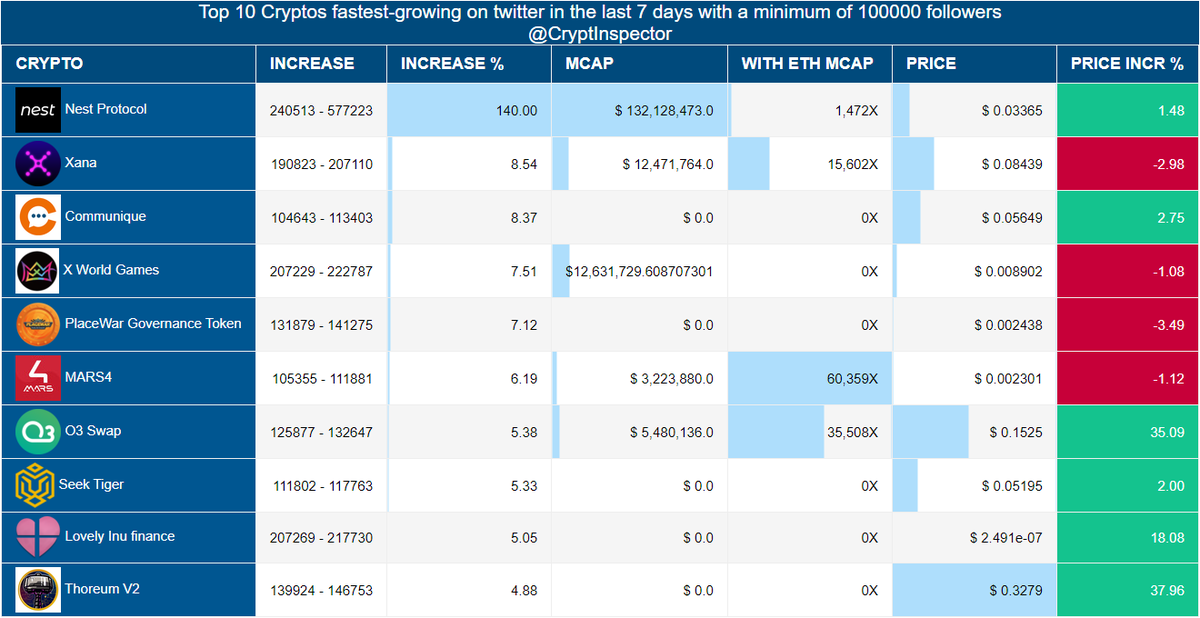
Task: Click the Lovely Inu finance heart logo
Action: (x=38, y=538)
